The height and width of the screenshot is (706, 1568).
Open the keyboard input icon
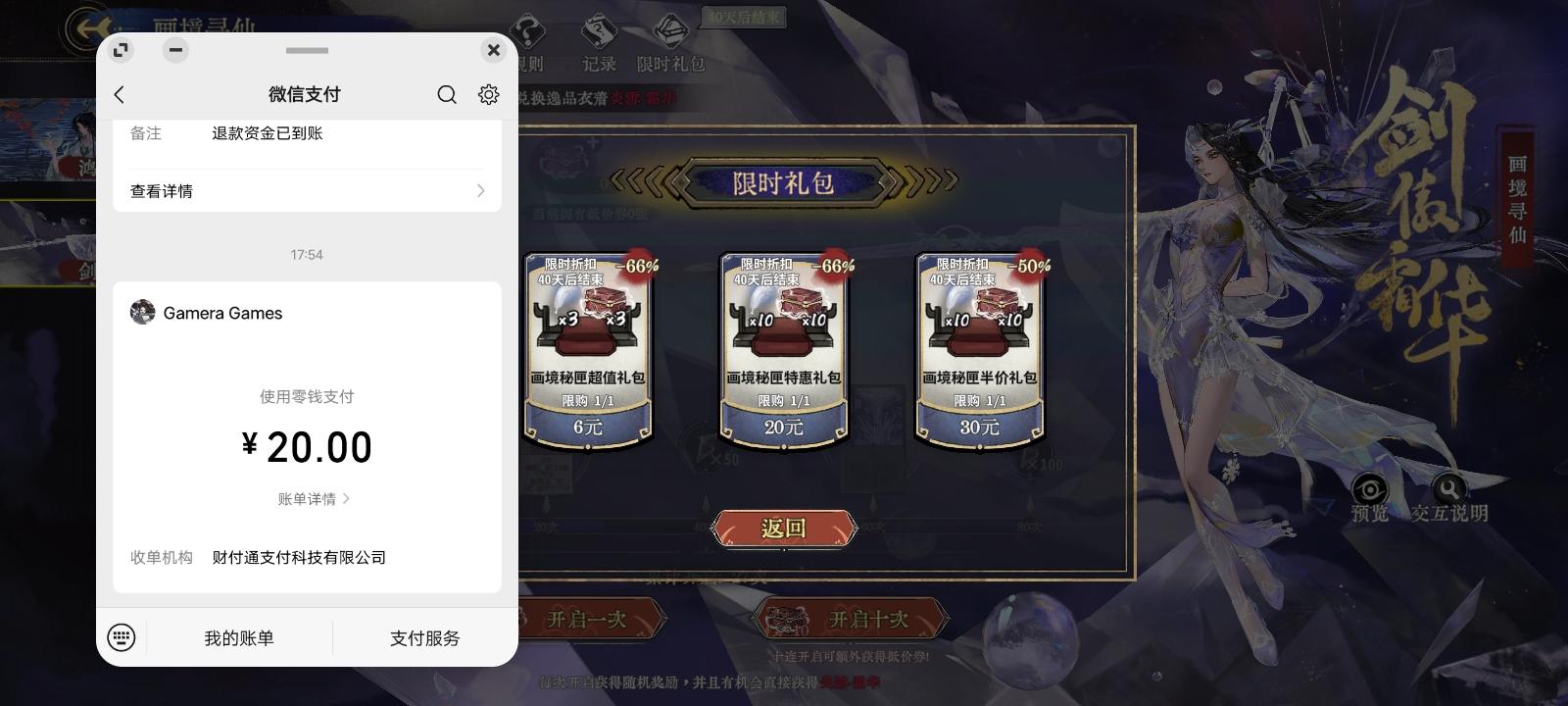[x=122, y=637]
